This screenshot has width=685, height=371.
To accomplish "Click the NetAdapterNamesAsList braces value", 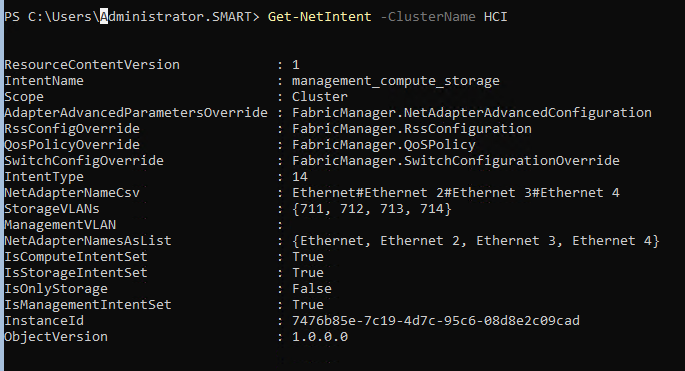I will coord(475,241).
